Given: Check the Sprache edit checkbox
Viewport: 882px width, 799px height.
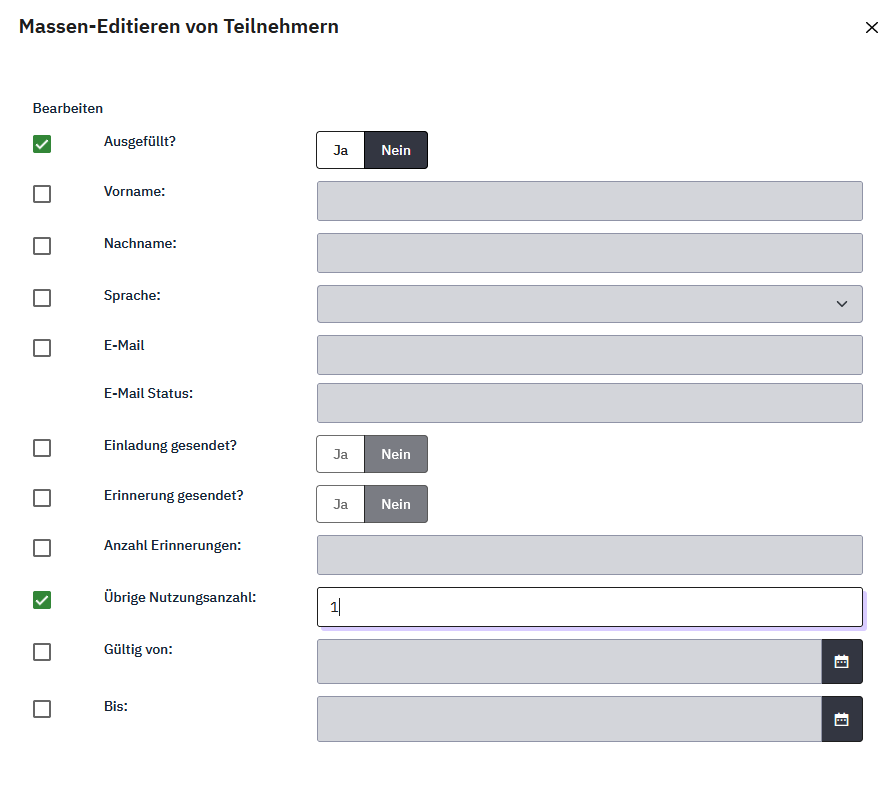Looking at the screenshot, I should 42,298.
